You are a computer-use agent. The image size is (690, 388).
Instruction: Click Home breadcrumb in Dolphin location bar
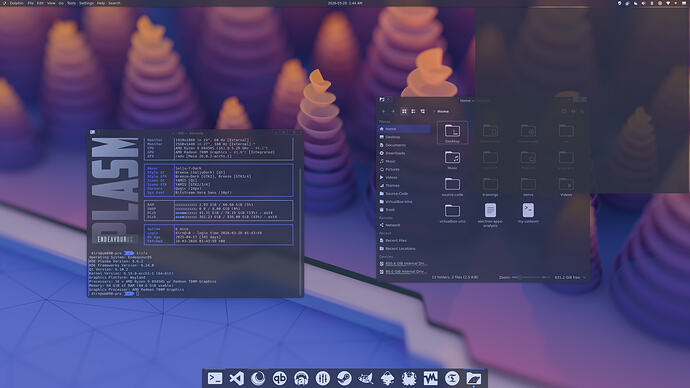pos(443,111)
